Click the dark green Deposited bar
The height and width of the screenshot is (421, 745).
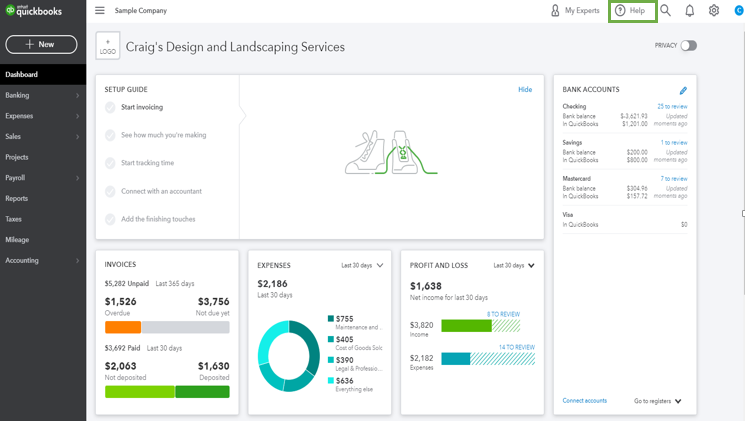[202, 392]
